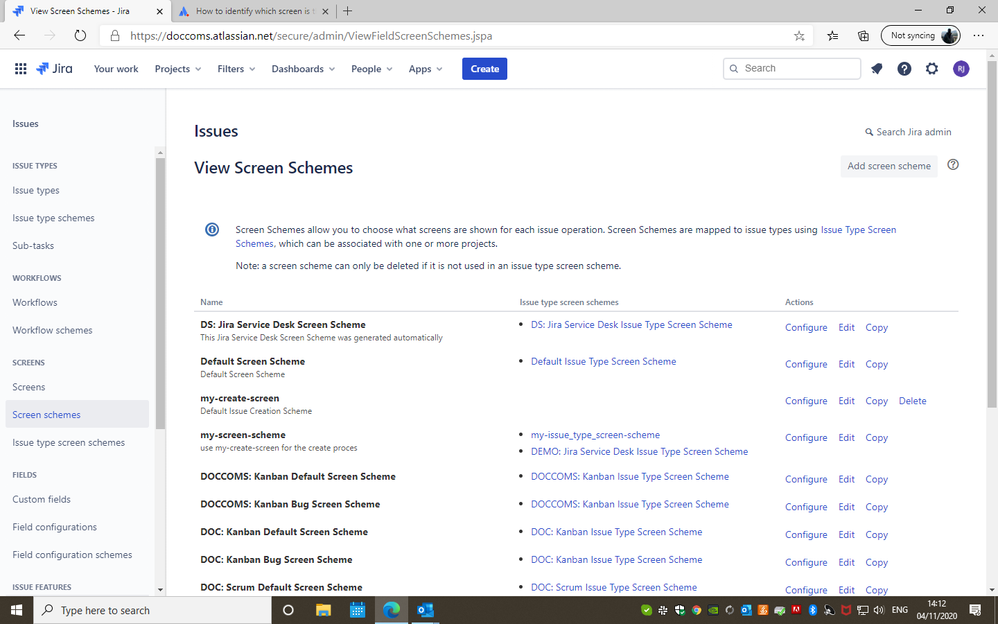Open Custom fields in the sidebar
This screenshot has width=998, height=624.
click(x=41, y=499)
